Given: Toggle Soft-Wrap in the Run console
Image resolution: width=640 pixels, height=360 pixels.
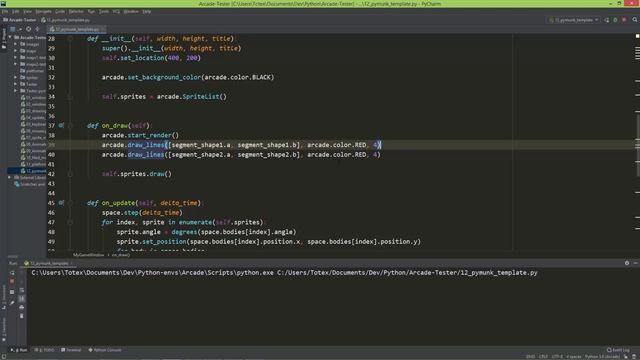Looking at the screenshot, I should pyautogui.click(x=22, y=290).
